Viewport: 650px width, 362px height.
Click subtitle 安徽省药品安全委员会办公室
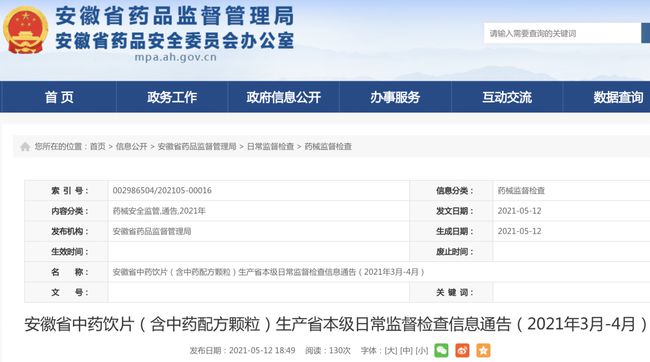coord(175,41)
